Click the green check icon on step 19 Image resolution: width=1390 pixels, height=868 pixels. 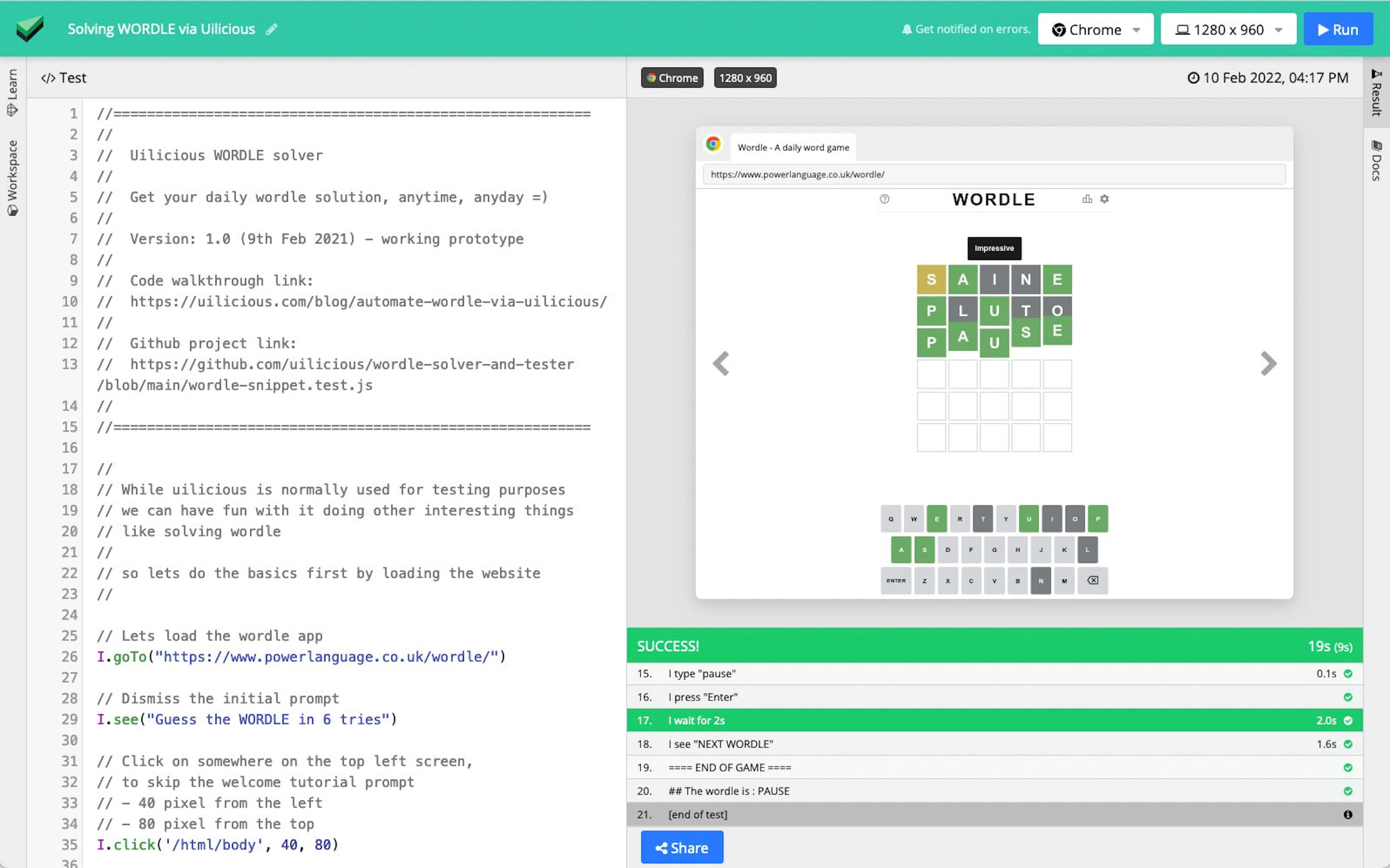[1348, 768]
